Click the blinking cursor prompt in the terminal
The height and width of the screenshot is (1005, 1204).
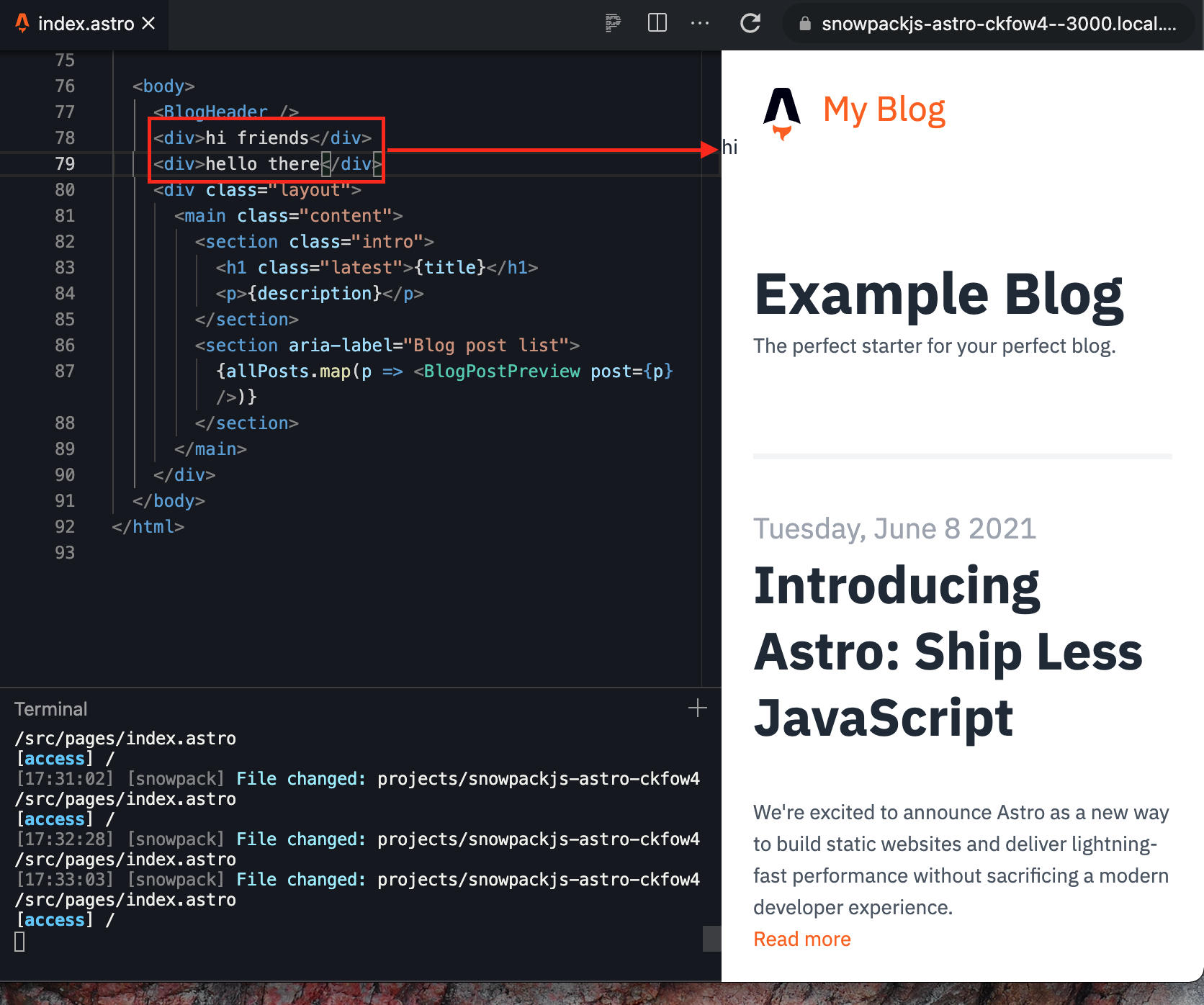[19, 941]
